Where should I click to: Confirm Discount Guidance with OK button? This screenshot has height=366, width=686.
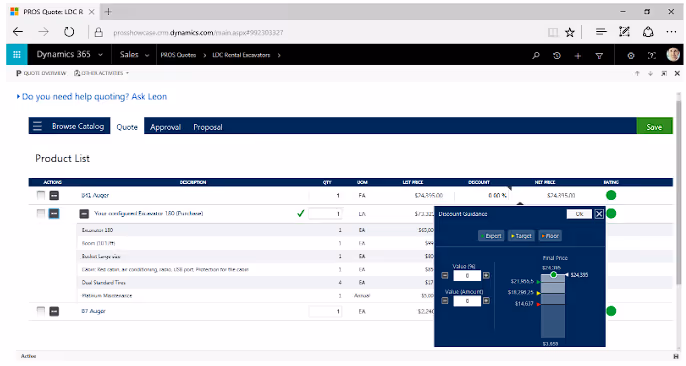[x=579, y=214]
